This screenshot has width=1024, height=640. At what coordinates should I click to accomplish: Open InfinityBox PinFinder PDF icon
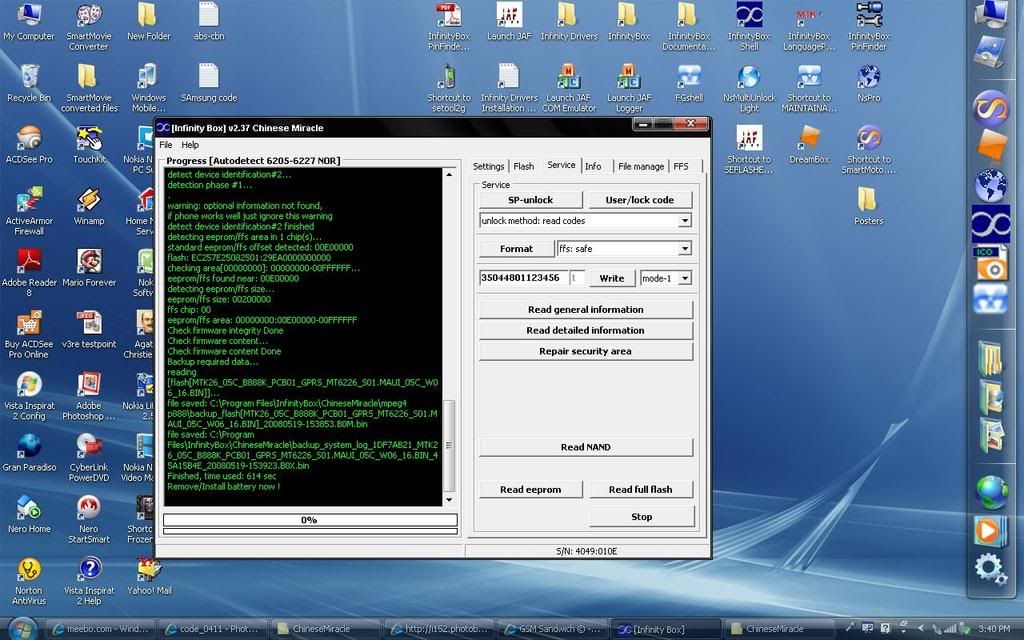click(x=449, y=27)
